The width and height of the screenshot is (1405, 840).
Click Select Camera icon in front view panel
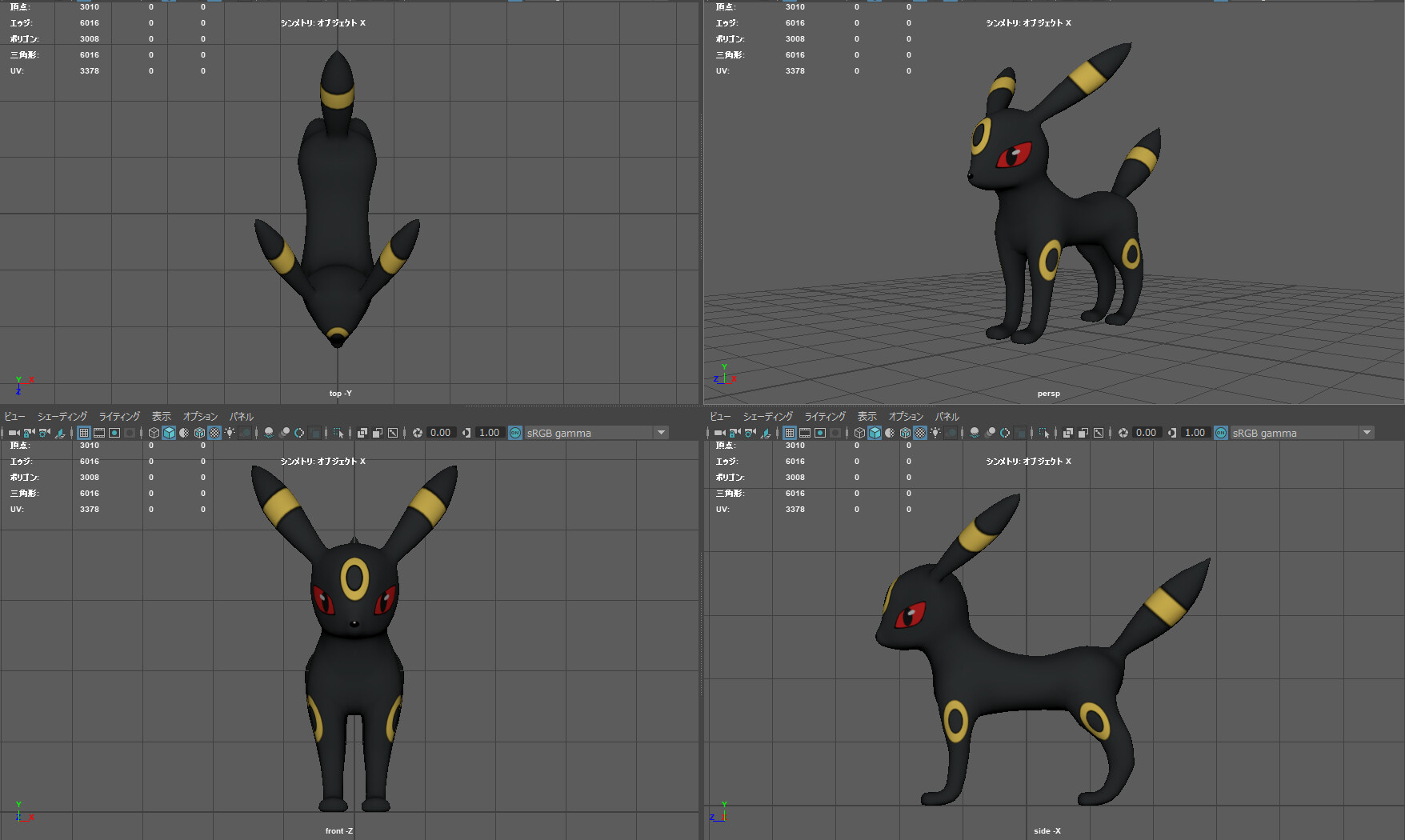coord(14,433)
